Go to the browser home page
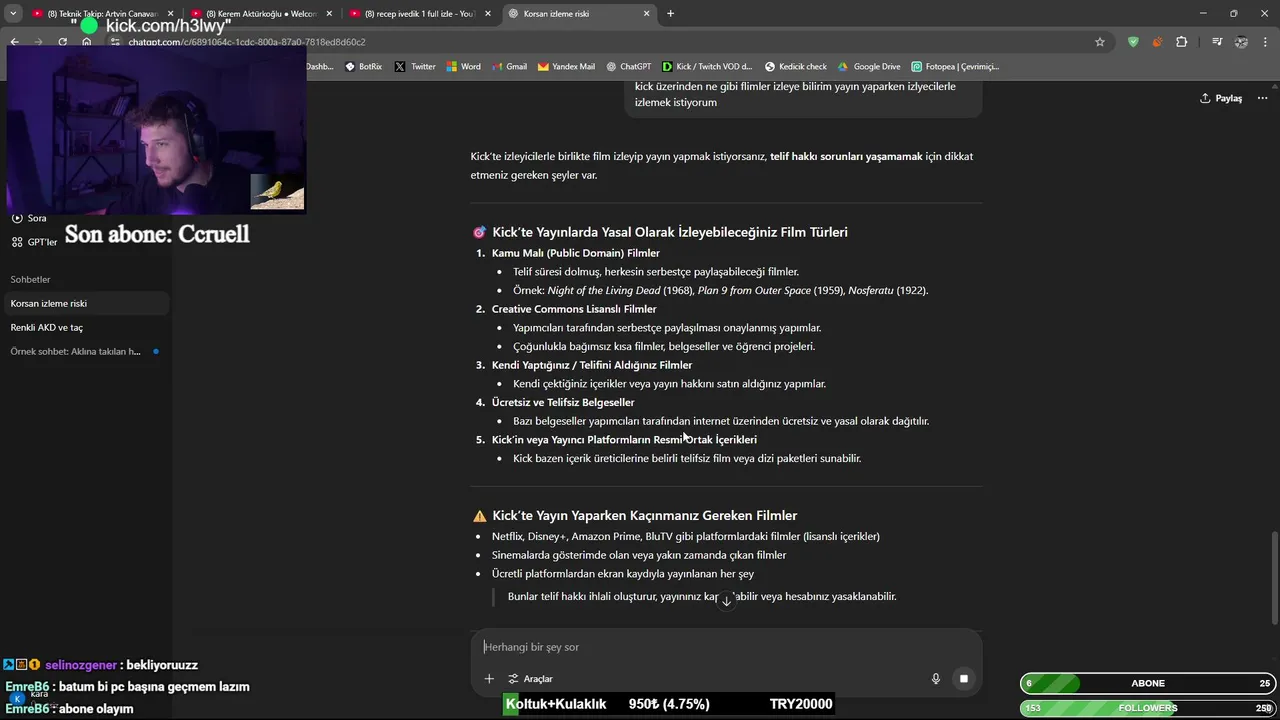Image resolution: width=1280 pixels, height=720 pixels. point(87,42)
